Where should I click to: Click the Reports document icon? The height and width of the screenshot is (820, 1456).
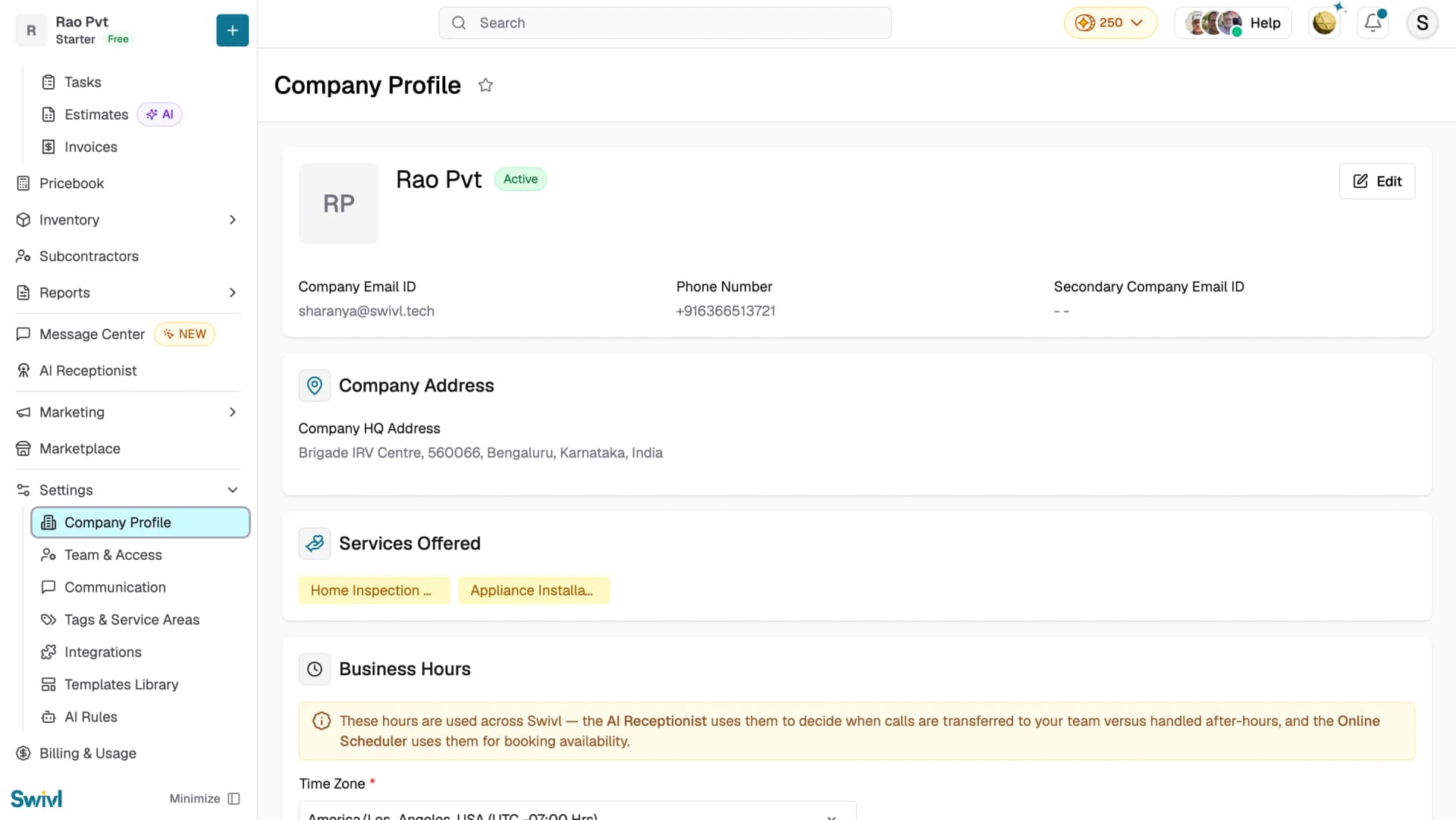[24, 293]
